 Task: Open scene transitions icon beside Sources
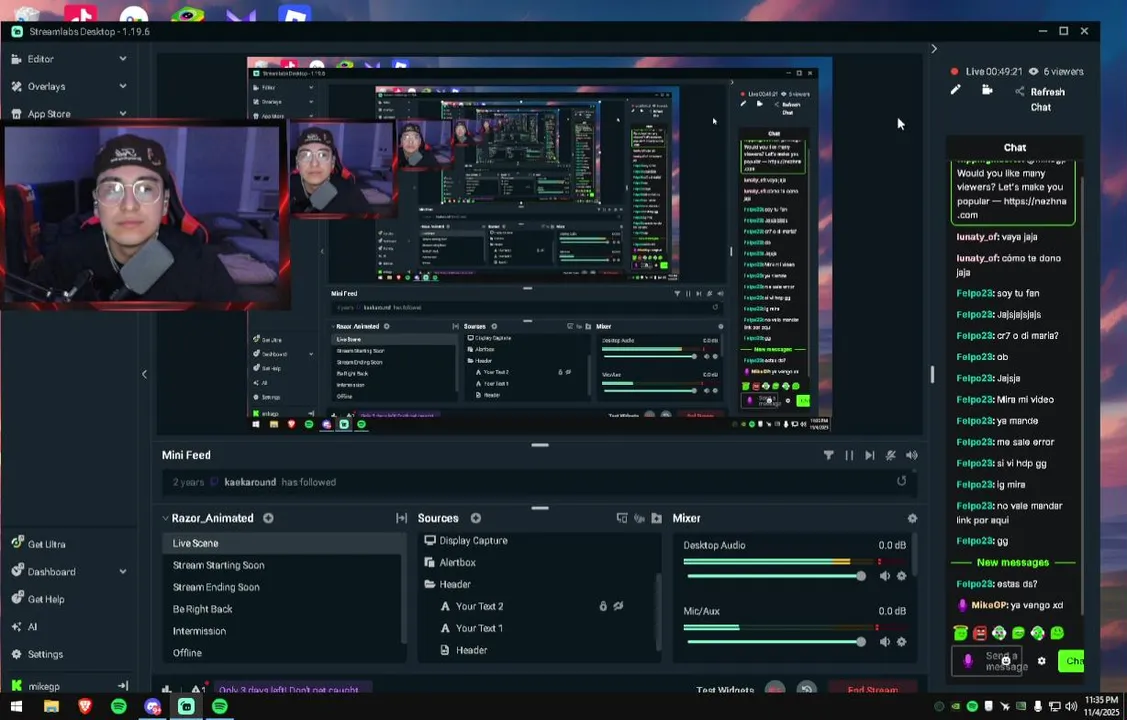click(x=401, y=518)
